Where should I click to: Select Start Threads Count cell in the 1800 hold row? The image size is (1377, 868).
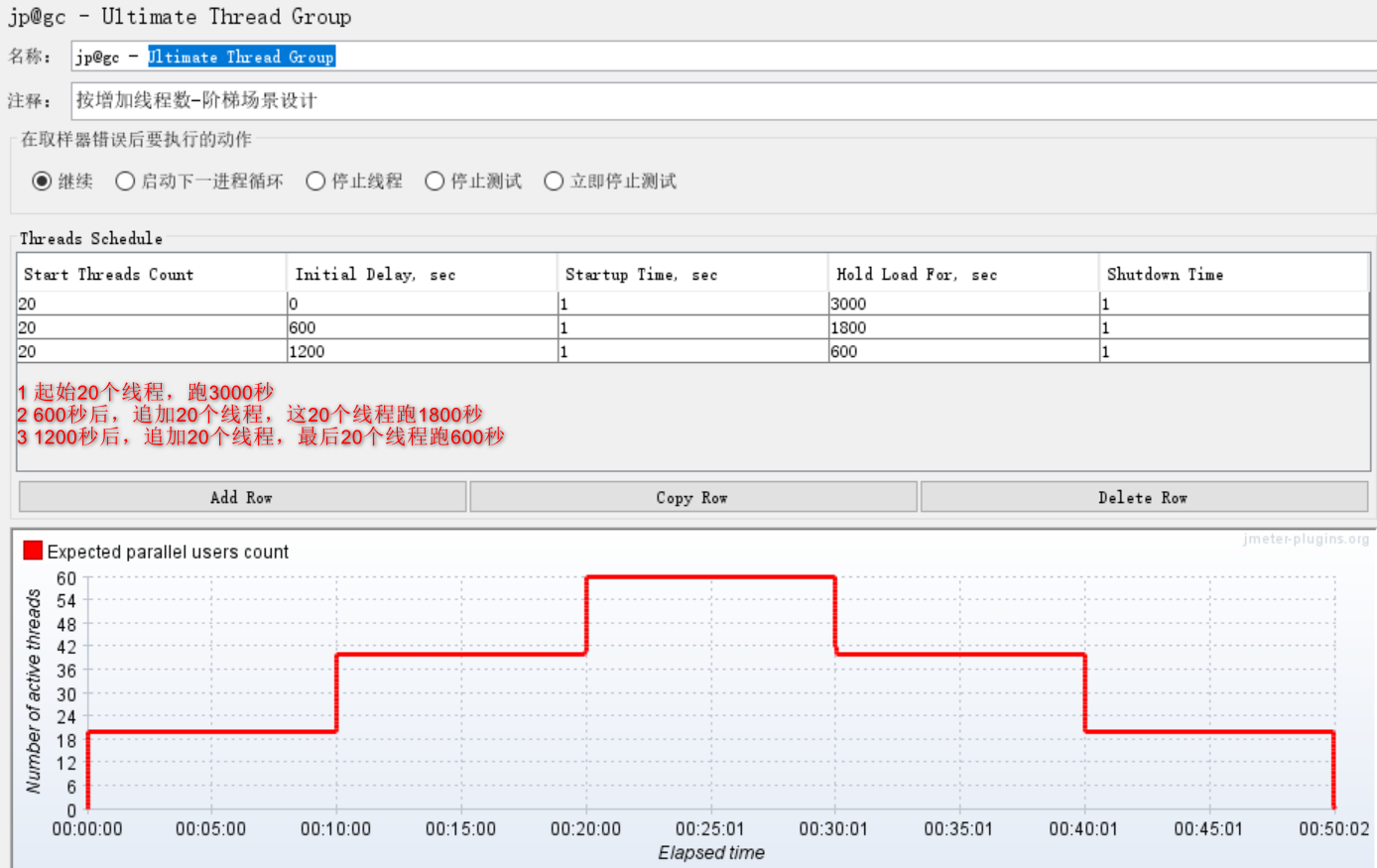(x=152, y=327)
